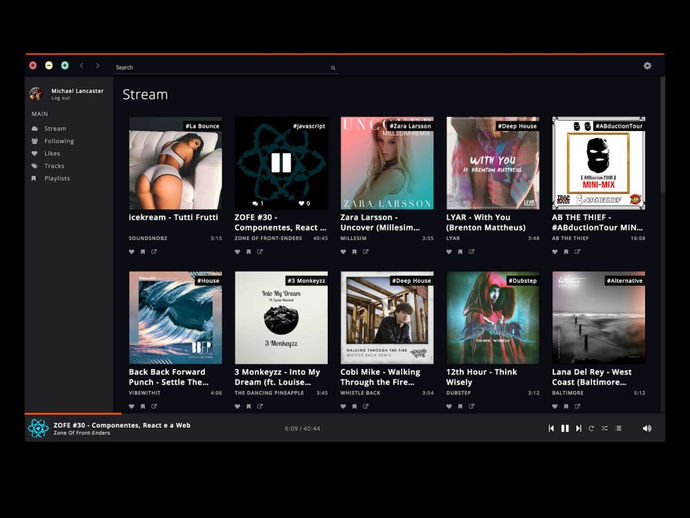Screen dimensions: 690x518
Task: Open Tracks in the sidebar
Action: pyautogui.click(x=54, y=166)
